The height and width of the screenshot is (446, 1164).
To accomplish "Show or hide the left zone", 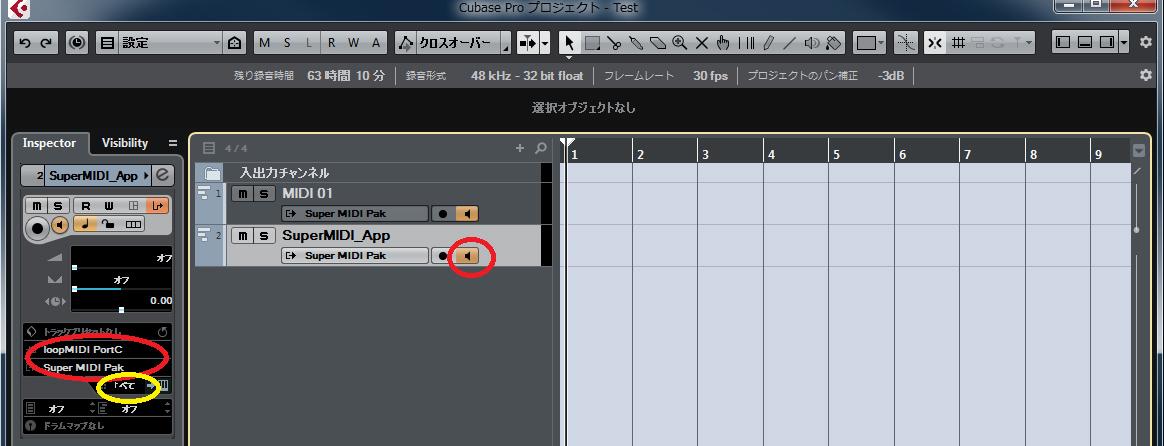I will (x=1063, y=43).
